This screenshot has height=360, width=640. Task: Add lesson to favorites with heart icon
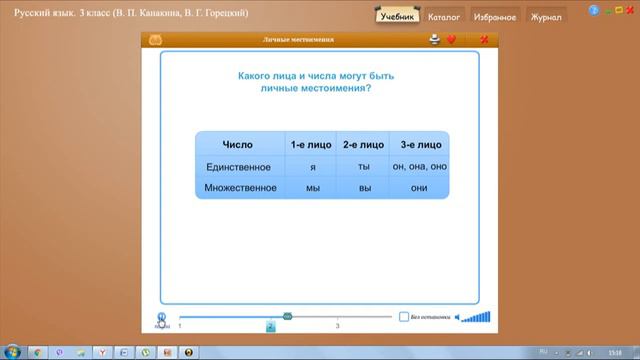point(451,39)
